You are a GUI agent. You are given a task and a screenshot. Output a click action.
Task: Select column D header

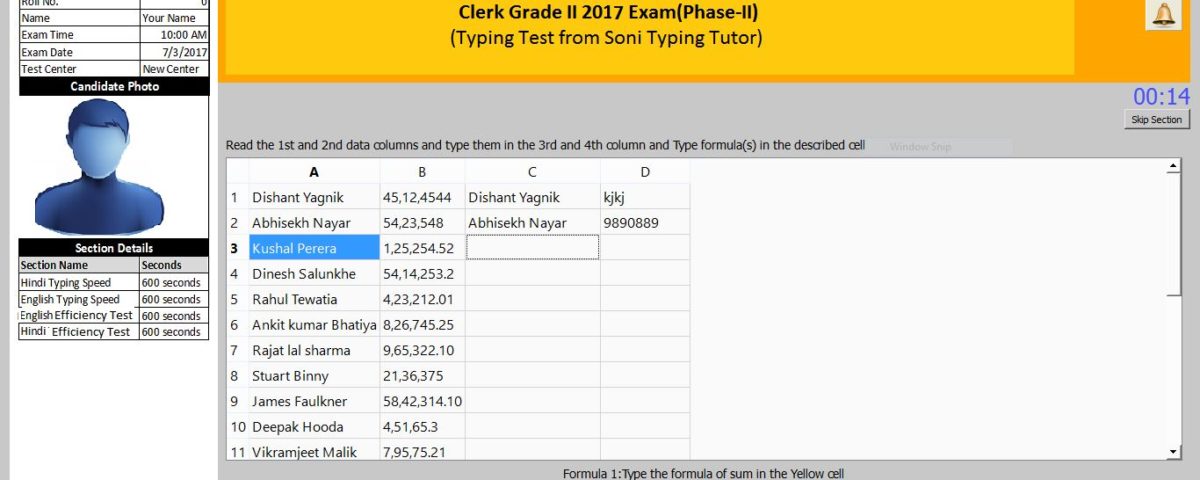point(645,172)
